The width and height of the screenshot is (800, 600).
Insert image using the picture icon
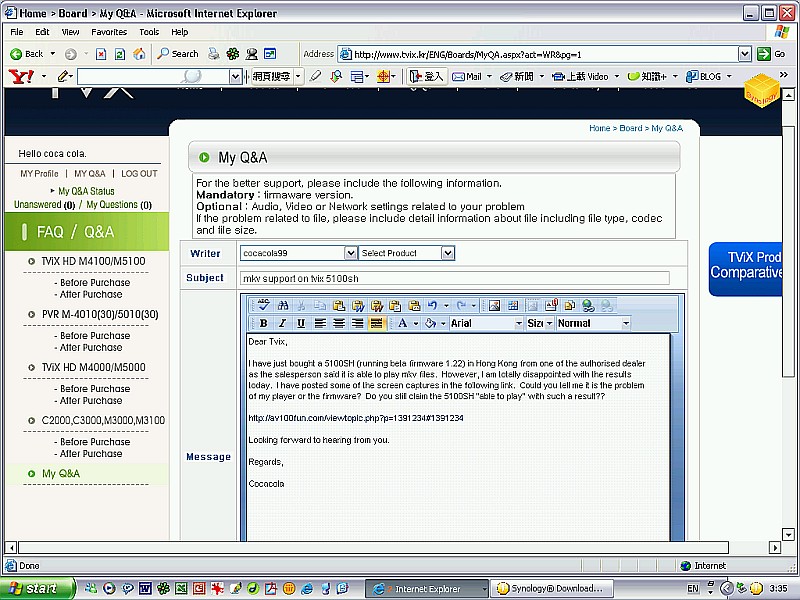[494, 305]
